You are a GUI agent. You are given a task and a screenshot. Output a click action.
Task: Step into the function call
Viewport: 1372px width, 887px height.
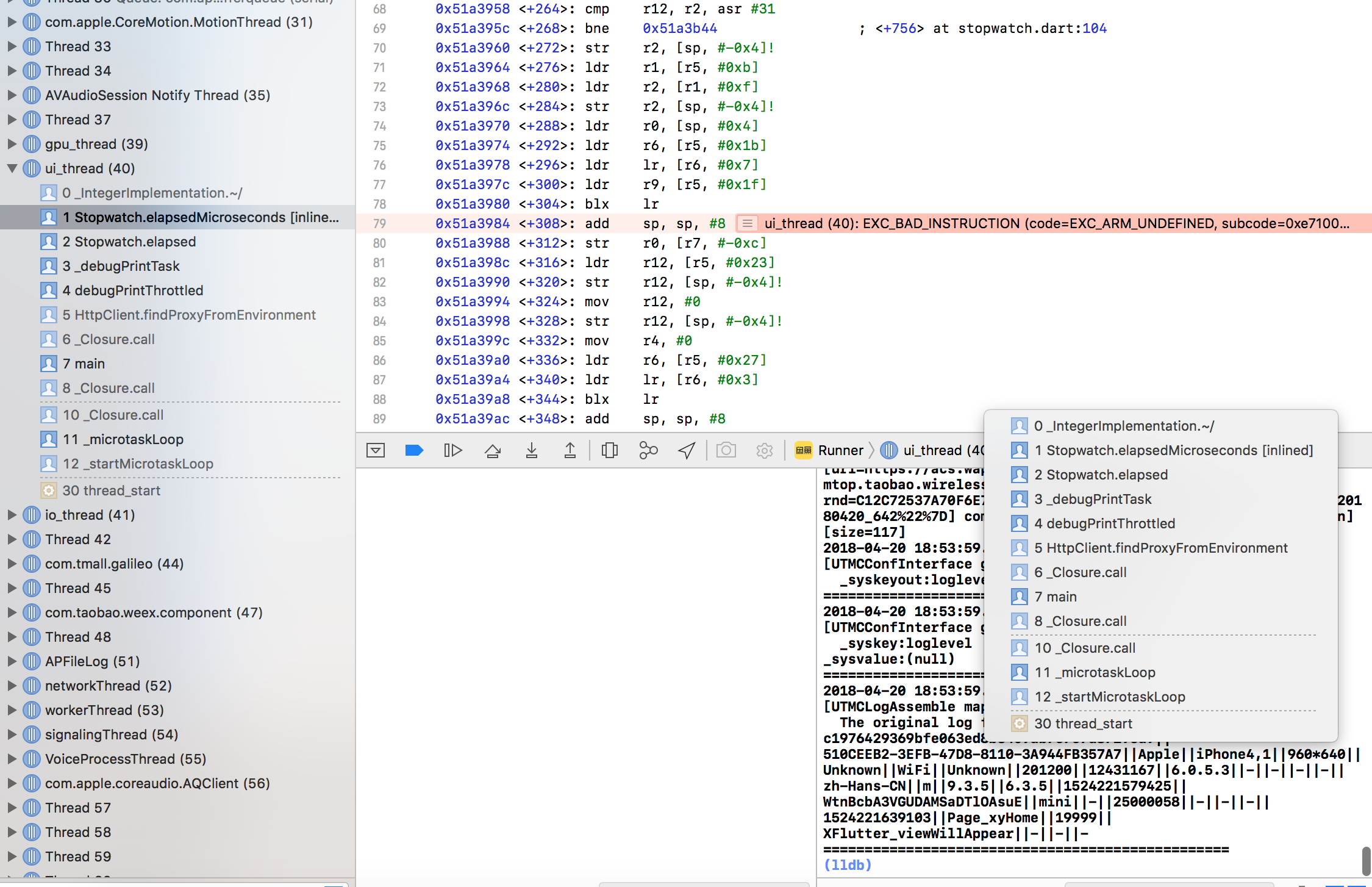[x=532, y=450]
